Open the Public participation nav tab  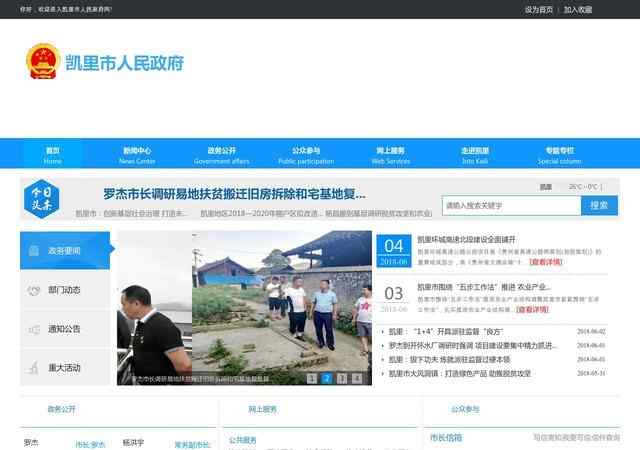point(306,155)
